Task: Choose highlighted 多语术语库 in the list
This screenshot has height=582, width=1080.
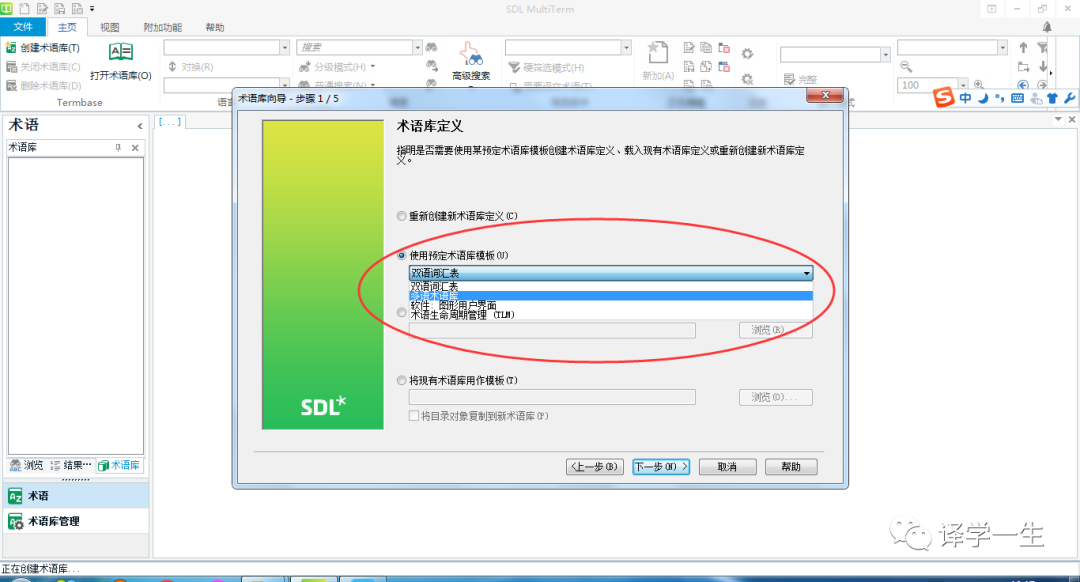Action: point(611,295)
